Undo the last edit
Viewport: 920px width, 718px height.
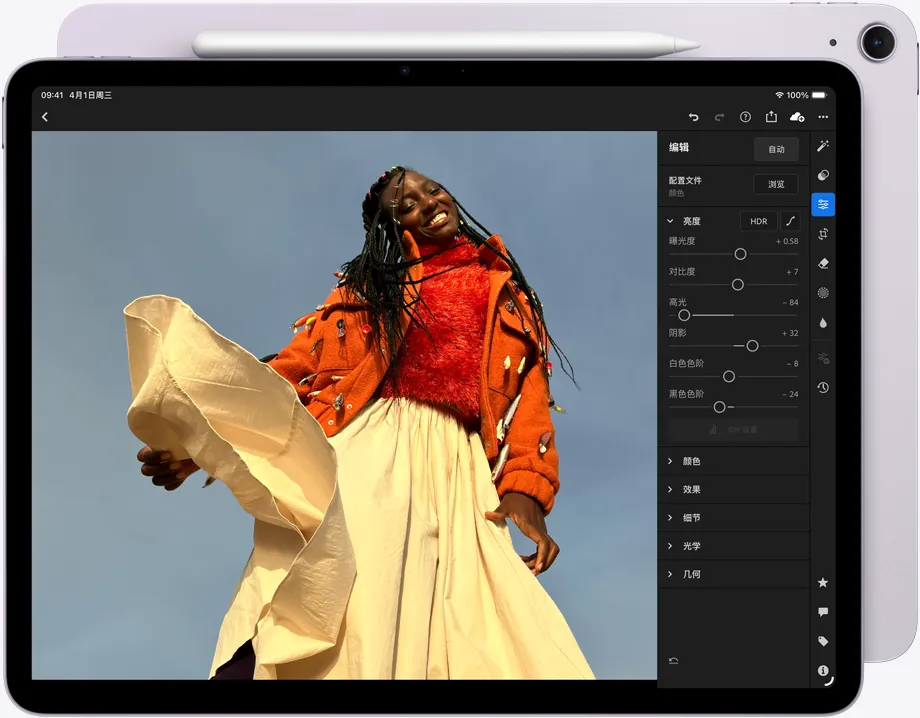point(693,117)
